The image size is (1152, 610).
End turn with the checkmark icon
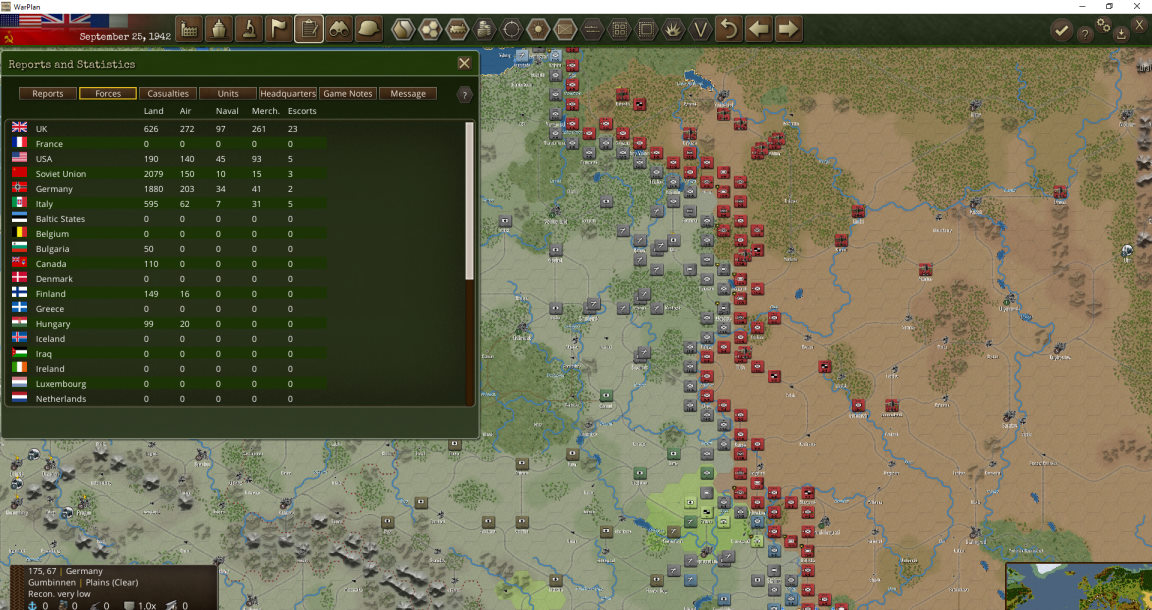tap(1061, 30)
